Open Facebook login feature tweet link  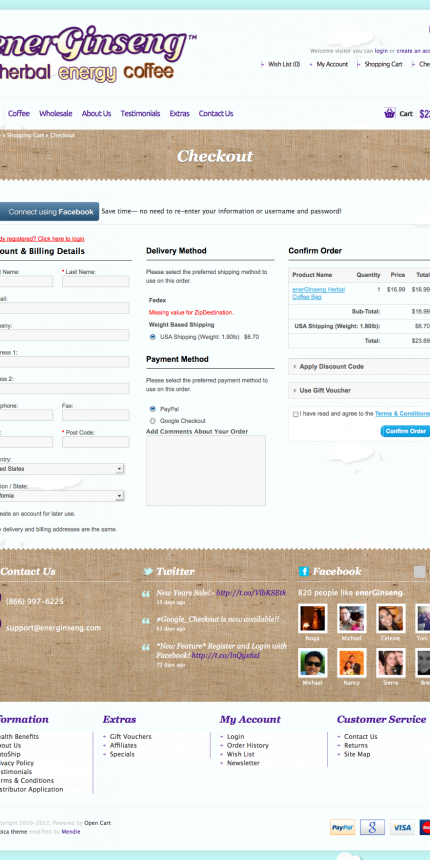pyautogui.click(x=225, y=655)
